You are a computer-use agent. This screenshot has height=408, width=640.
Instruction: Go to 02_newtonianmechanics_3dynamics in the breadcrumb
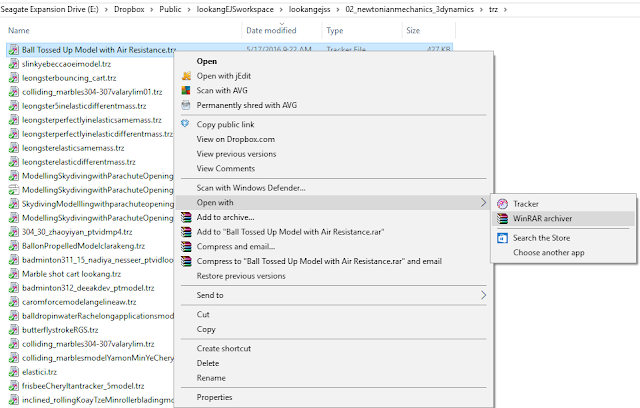point(409,9)
